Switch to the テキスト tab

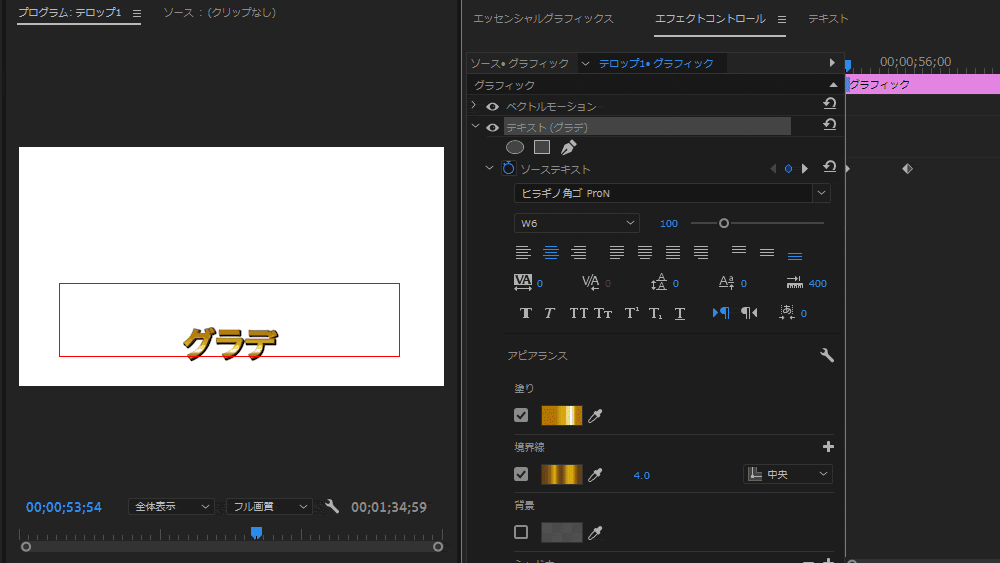[x=828, y=18]
